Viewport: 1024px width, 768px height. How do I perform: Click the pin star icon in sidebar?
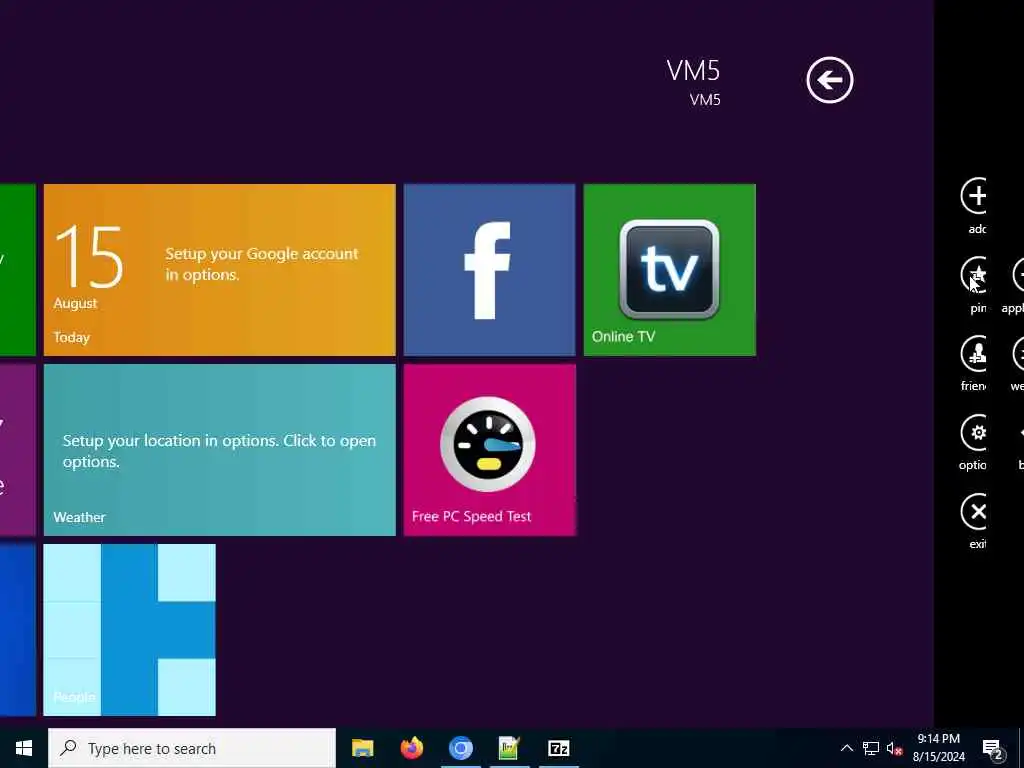[x=974, y=274]
